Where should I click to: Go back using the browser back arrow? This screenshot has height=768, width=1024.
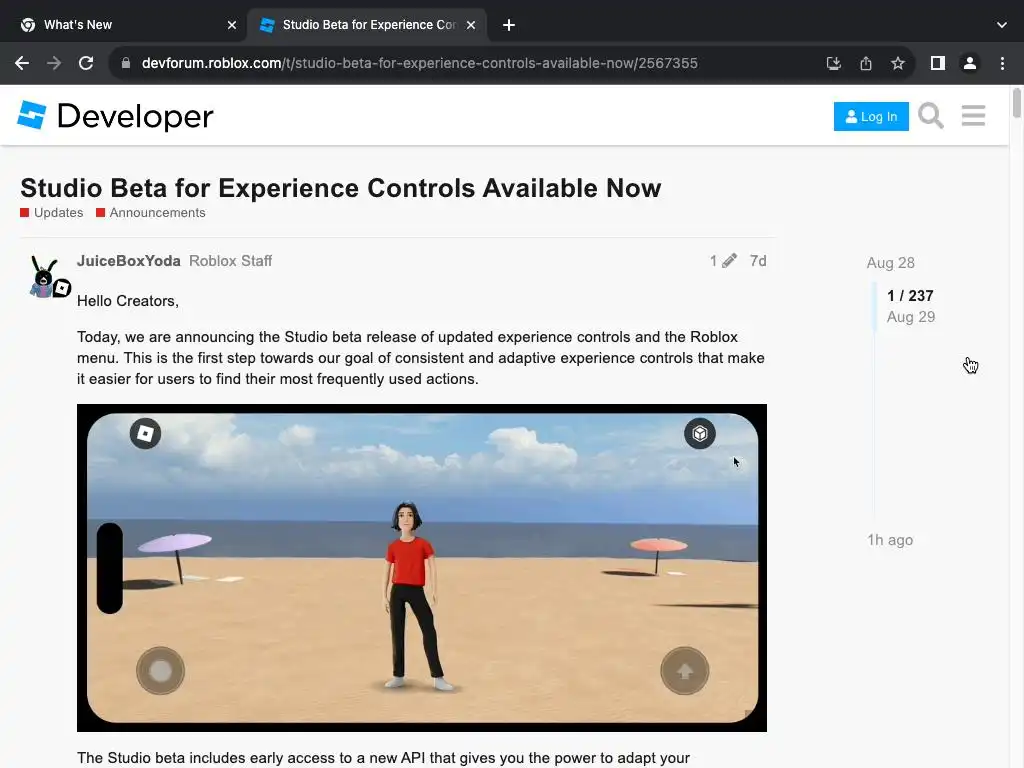pyautogui.click(x=22, y=63)
